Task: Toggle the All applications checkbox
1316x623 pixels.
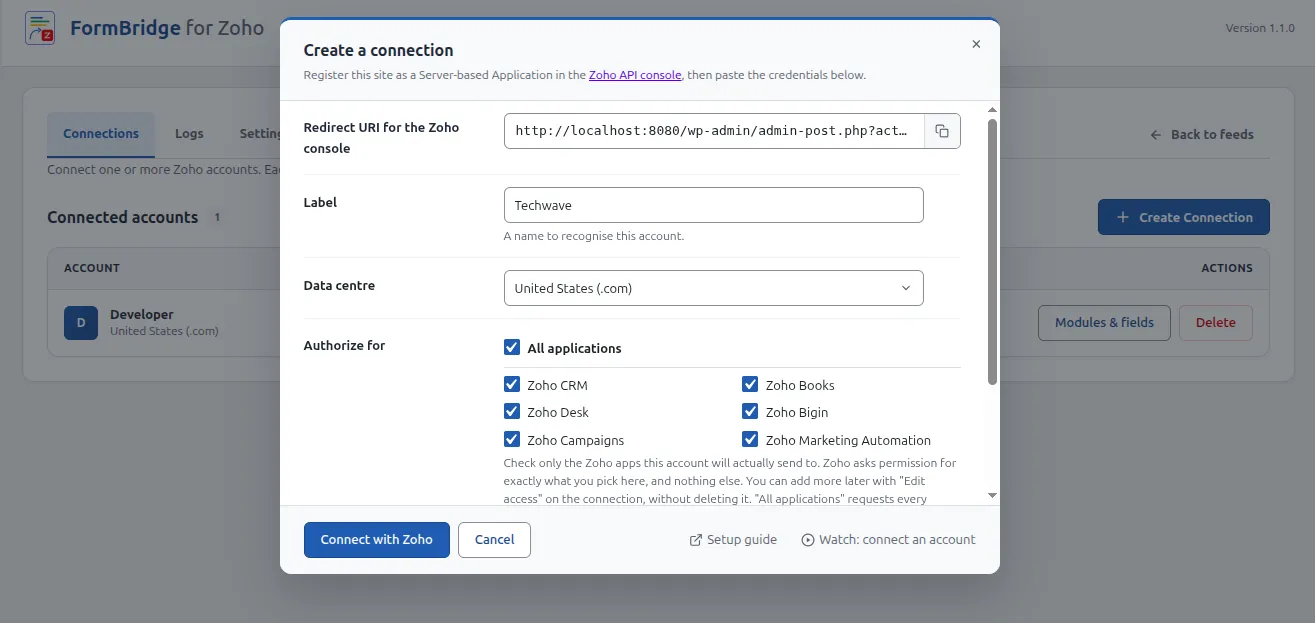Action: [x=512, y=348]
